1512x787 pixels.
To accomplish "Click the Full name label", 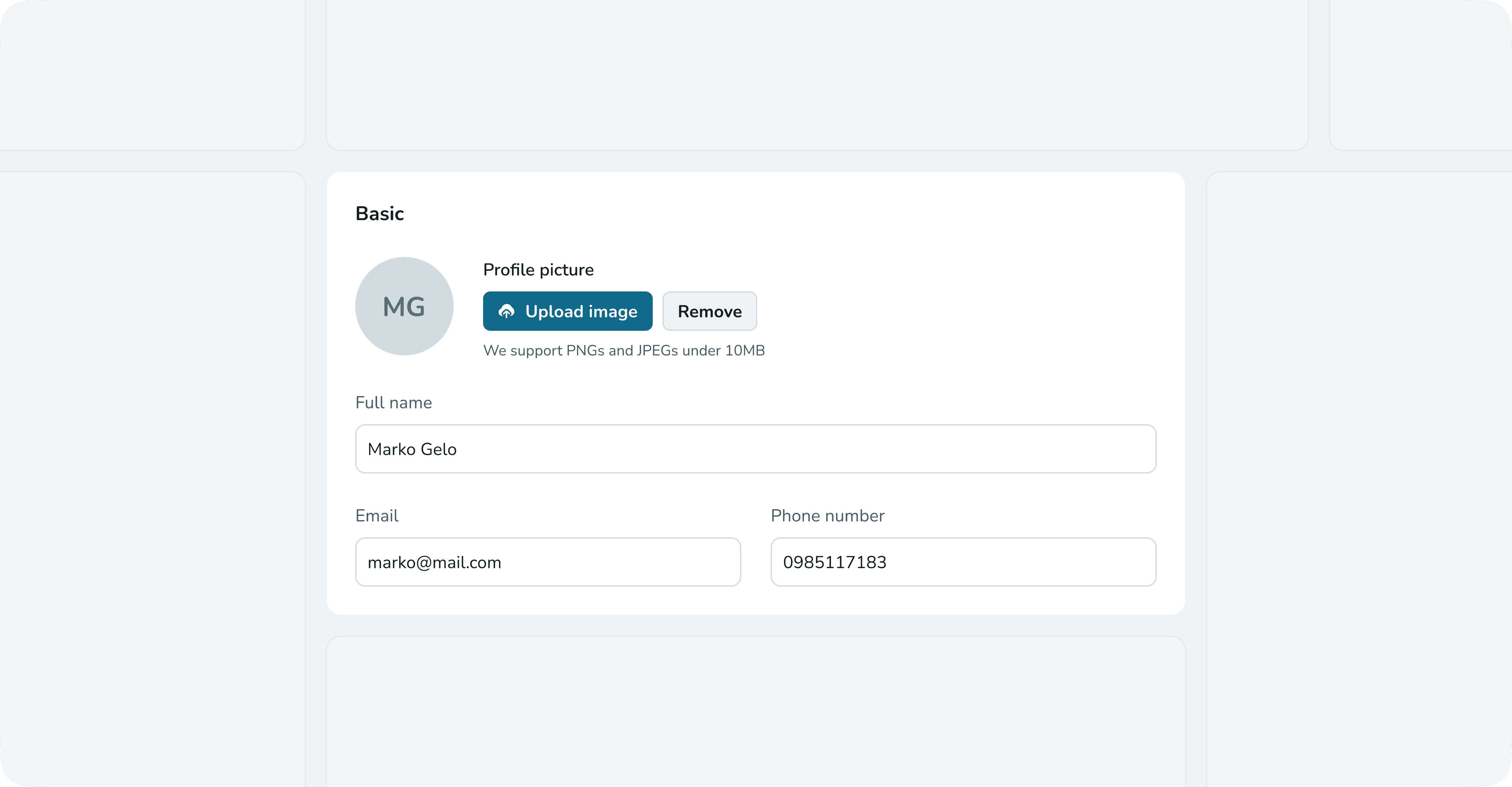I will point(393,403).
